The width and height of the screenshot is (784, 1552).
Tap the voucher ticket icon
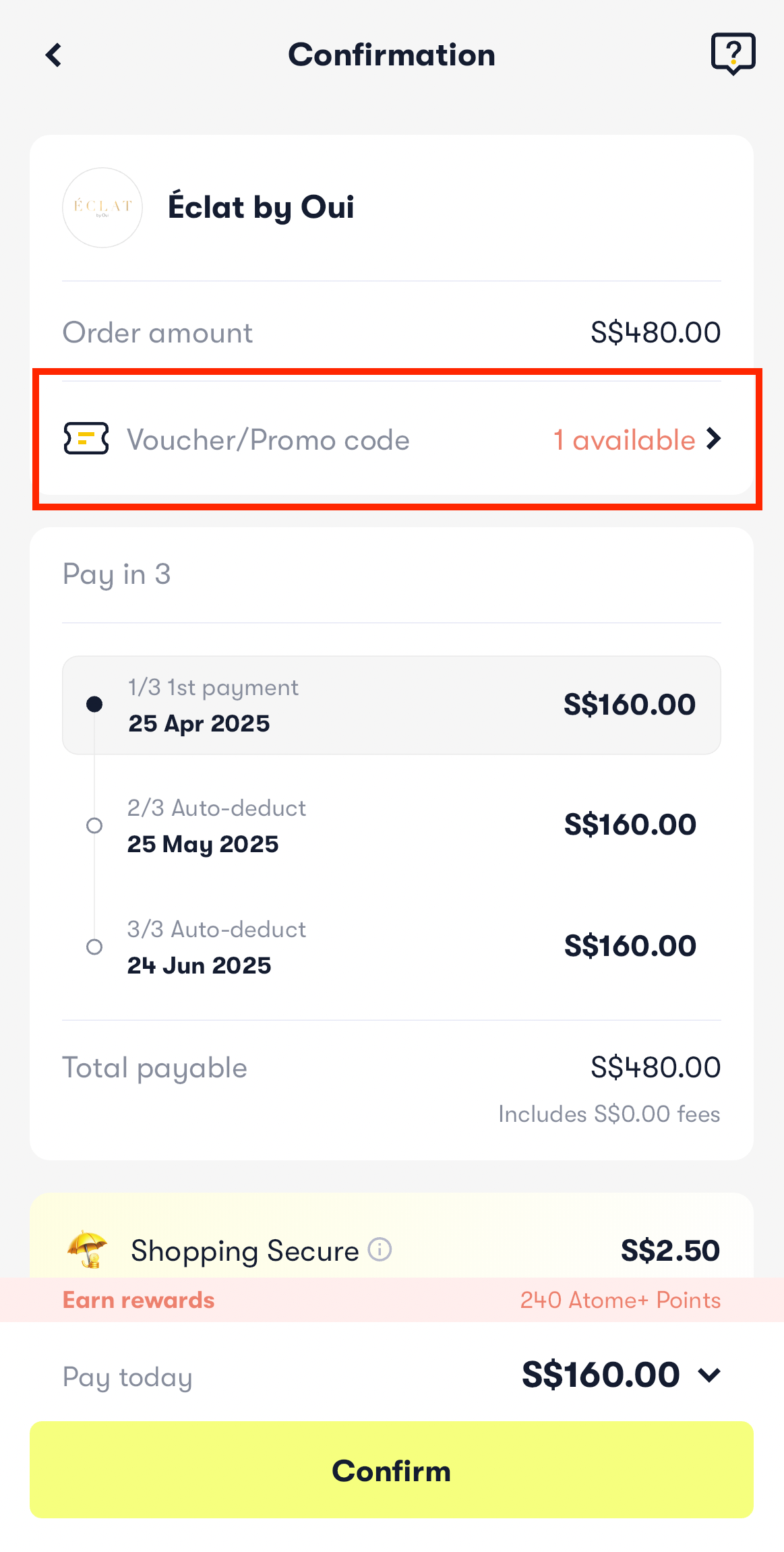pos(86,439)
